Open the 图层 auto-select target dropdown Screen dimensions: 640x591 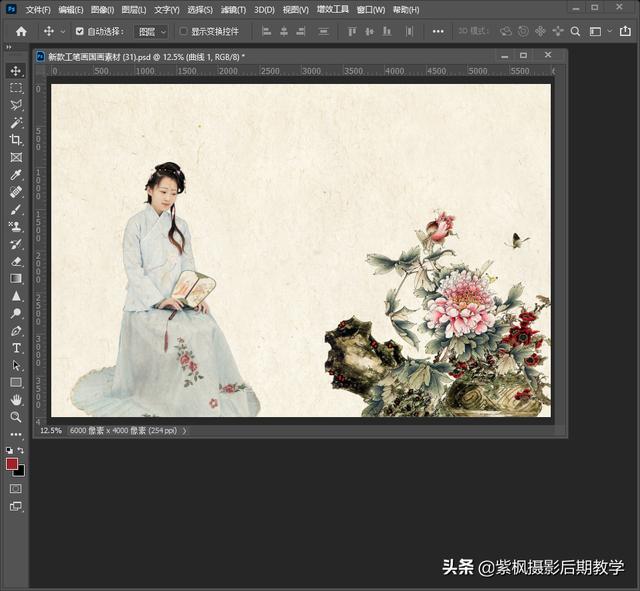tap(151, 31)
